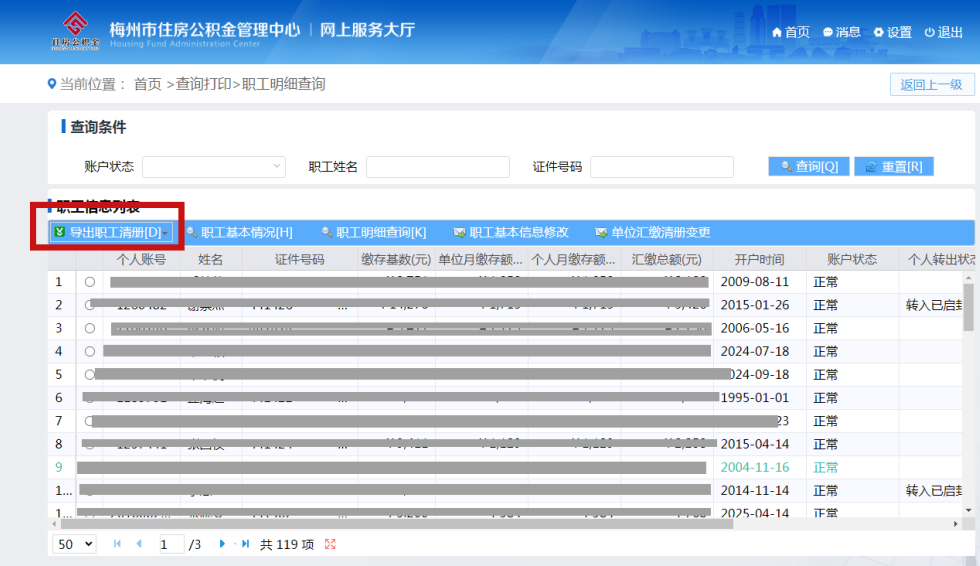The image size is (980, 566).
Task: Click date cell 2014-11-14
Action: click(755, 490)
